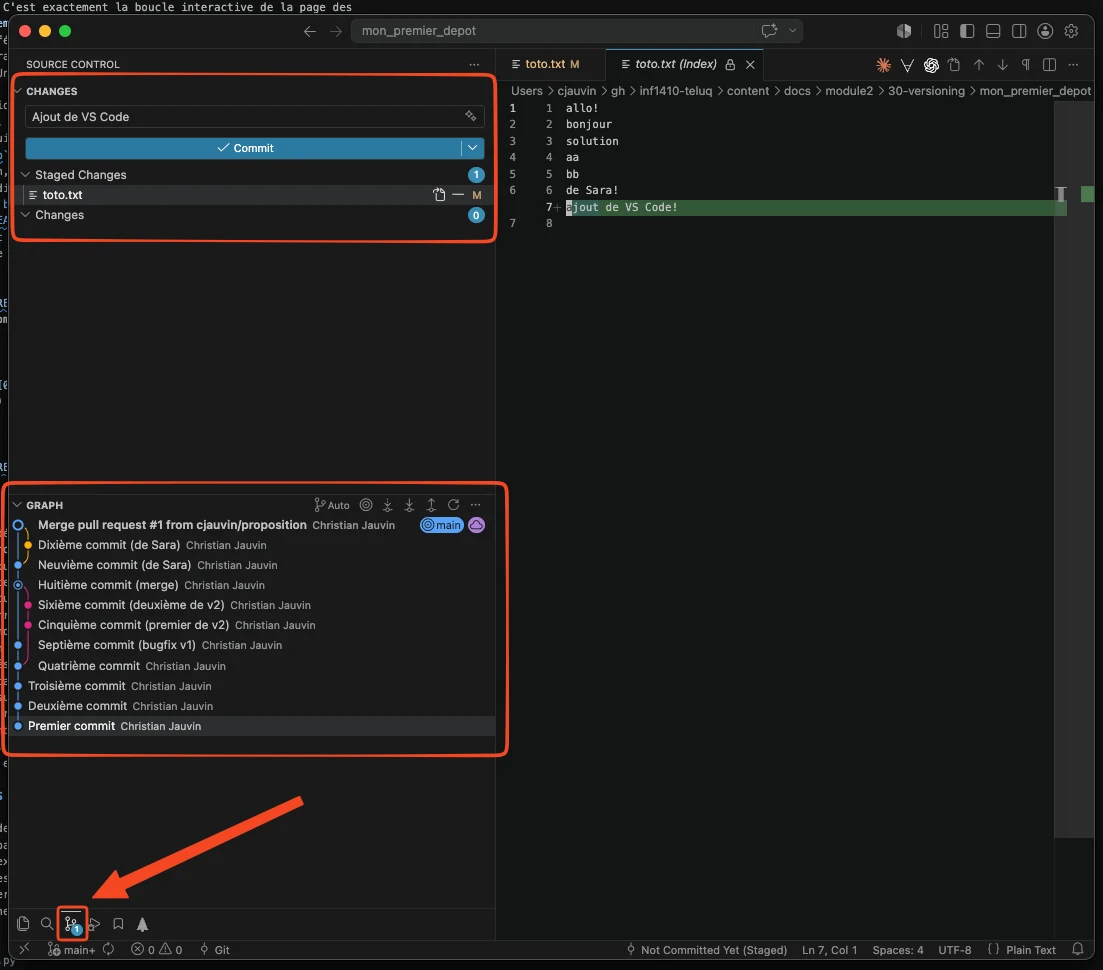Image resolution: width=1103 pixels, height=970 pixels.
Task: Click the purple cloud remote badge
Action: tap(476, 525)
